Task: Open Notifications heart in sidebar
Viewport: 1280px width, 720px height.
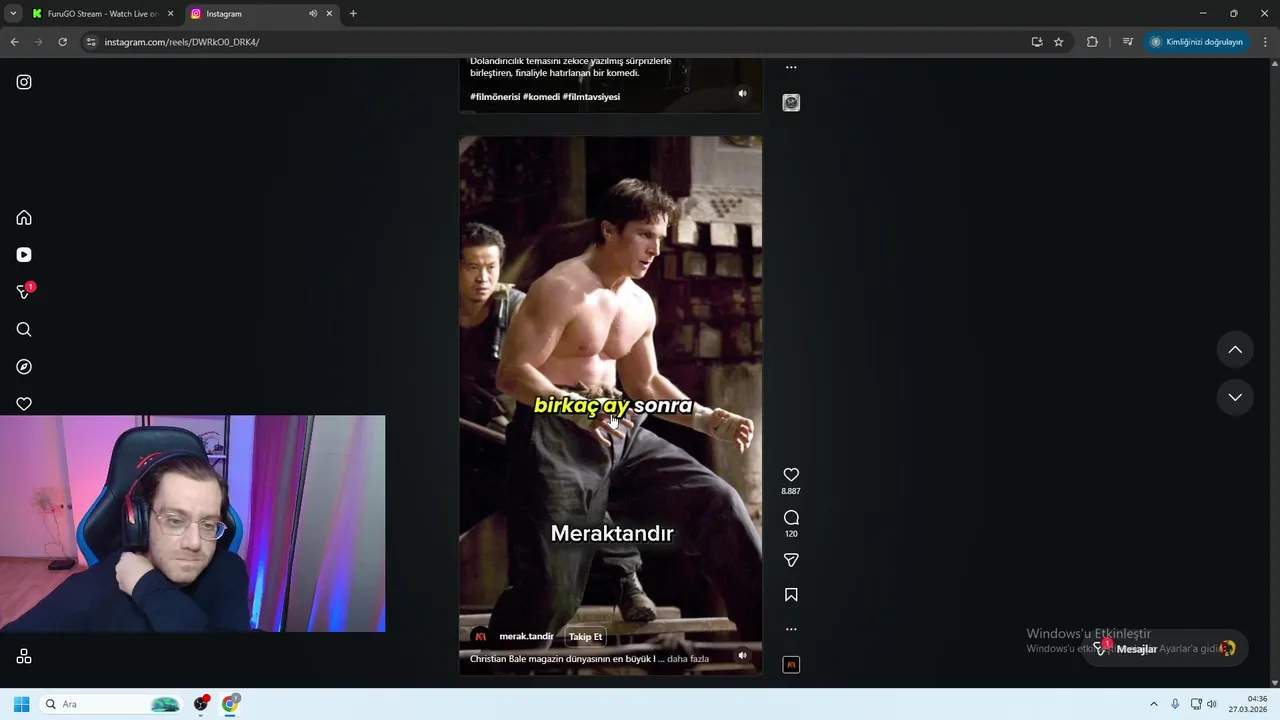Action: (24, 404)
